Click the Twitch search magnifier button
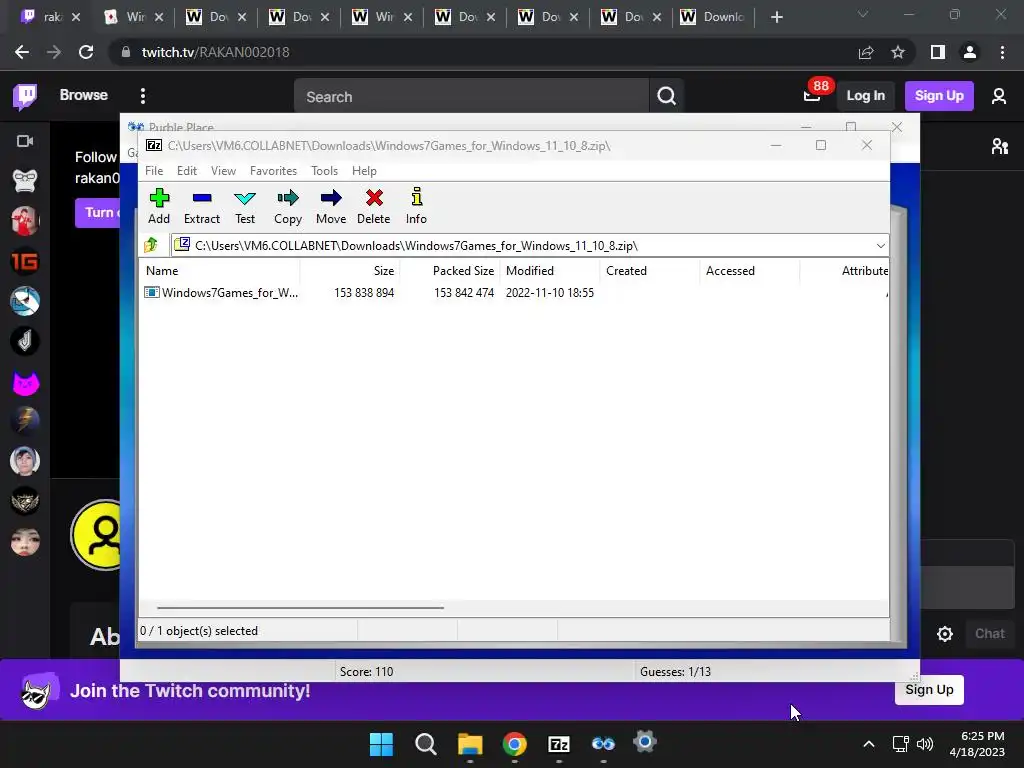 click(x=666, y=97)
